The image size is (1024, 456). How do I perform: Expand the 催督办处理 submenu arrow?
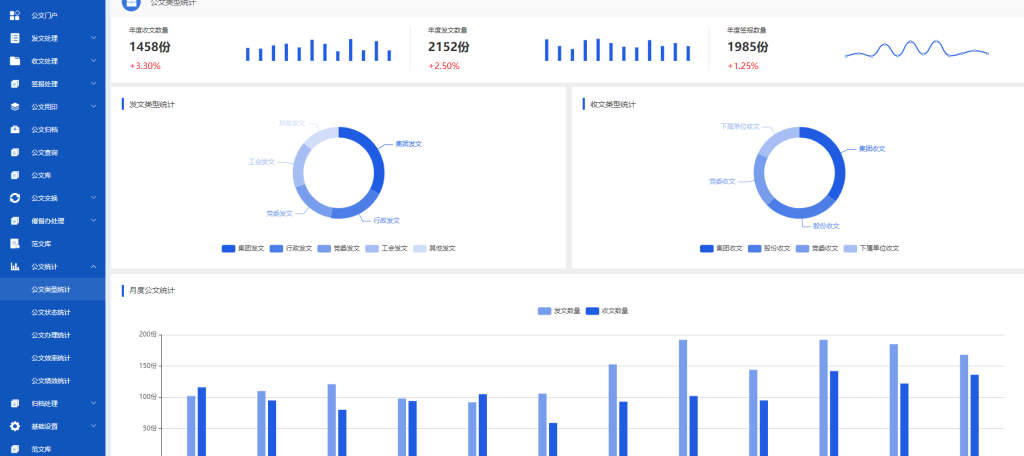pos(93,221)
